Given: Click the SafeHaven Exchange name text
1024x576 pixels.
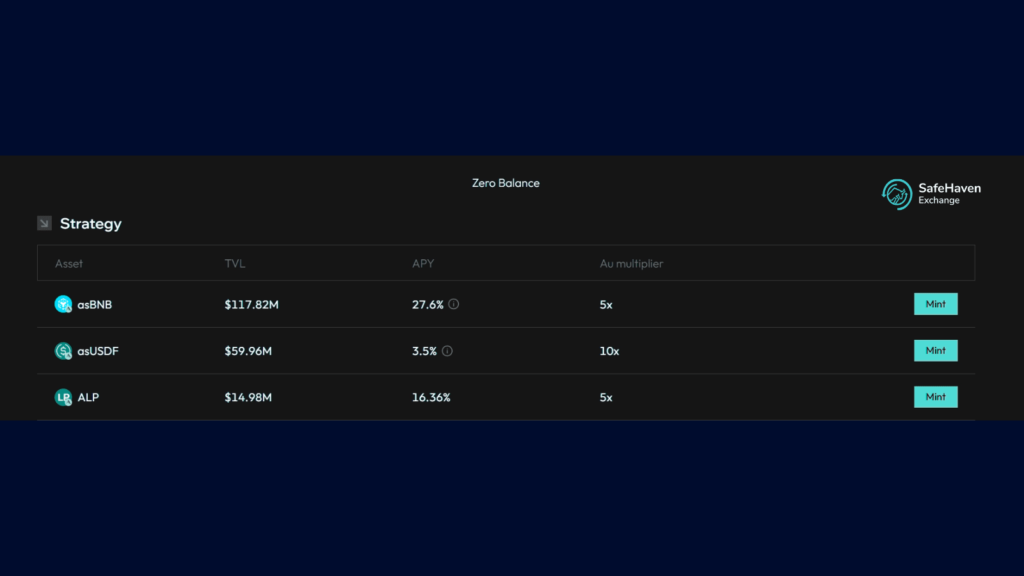Looking at the screenshot, I should pyautogui.click(x=950, y=193).
